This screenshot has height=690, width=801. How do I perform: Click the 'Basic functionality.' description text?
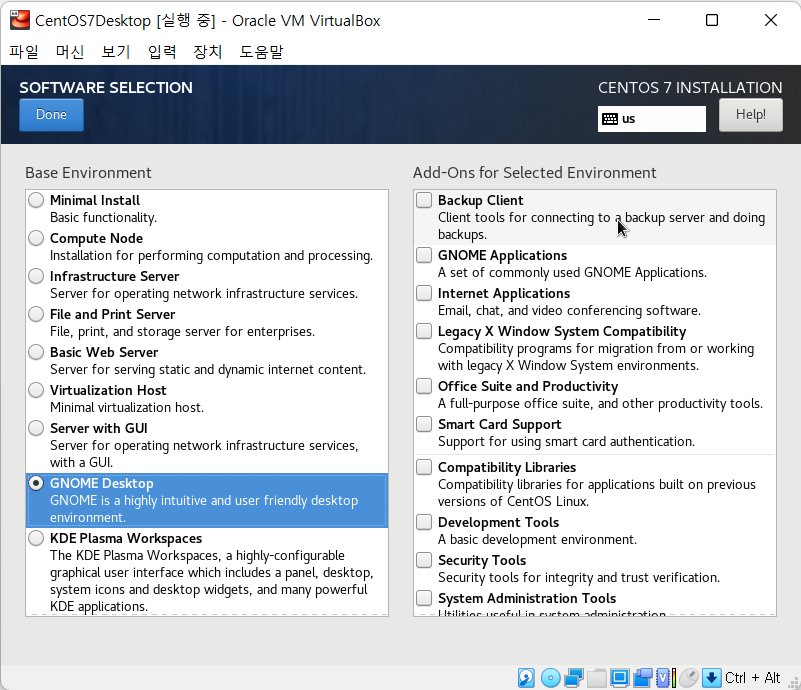coord(103,218)
